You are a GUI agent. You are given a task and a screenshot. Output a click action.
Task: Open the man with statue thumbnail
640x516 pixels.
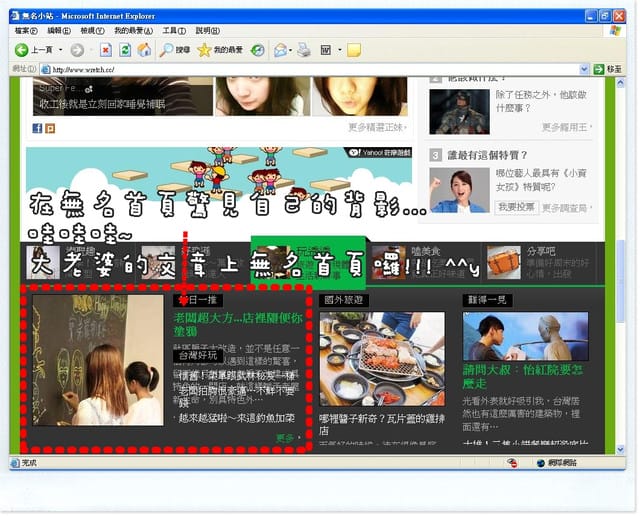525,336
